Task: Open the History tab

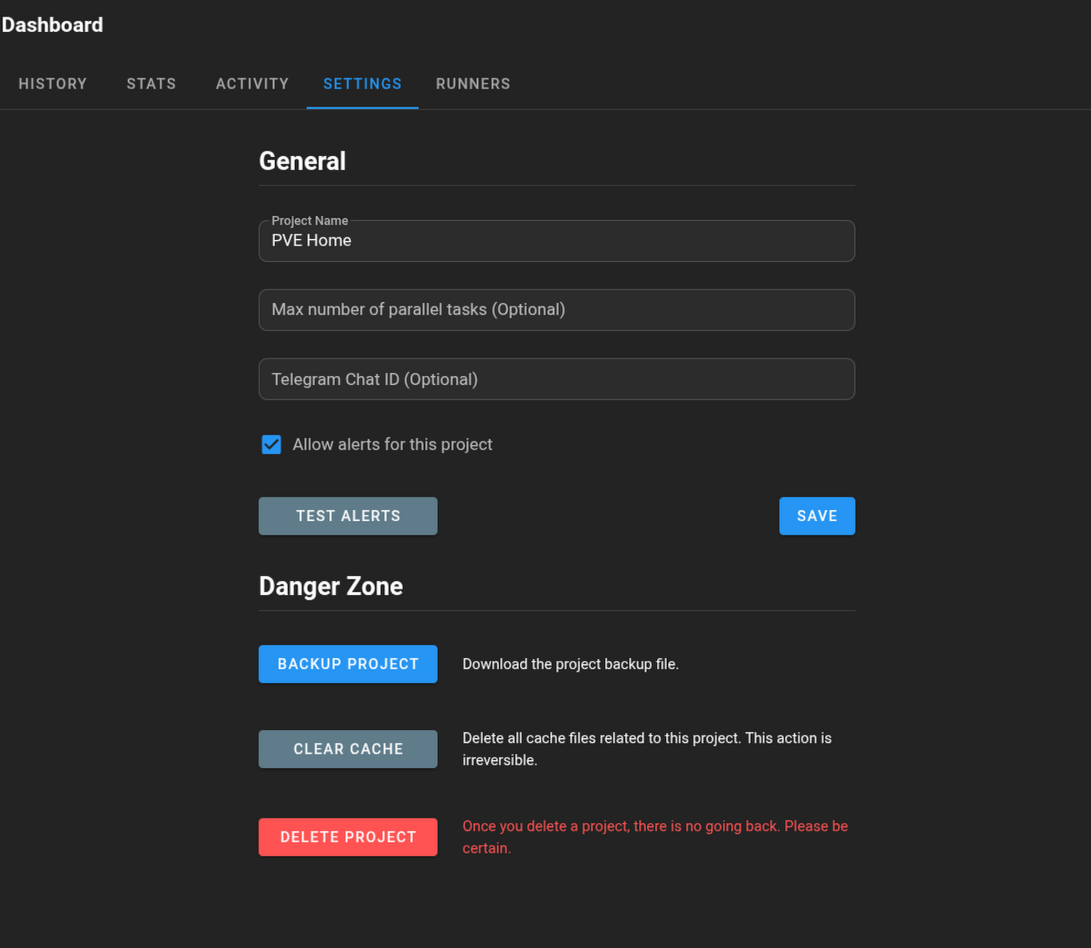Action: (x=53, y=84)
